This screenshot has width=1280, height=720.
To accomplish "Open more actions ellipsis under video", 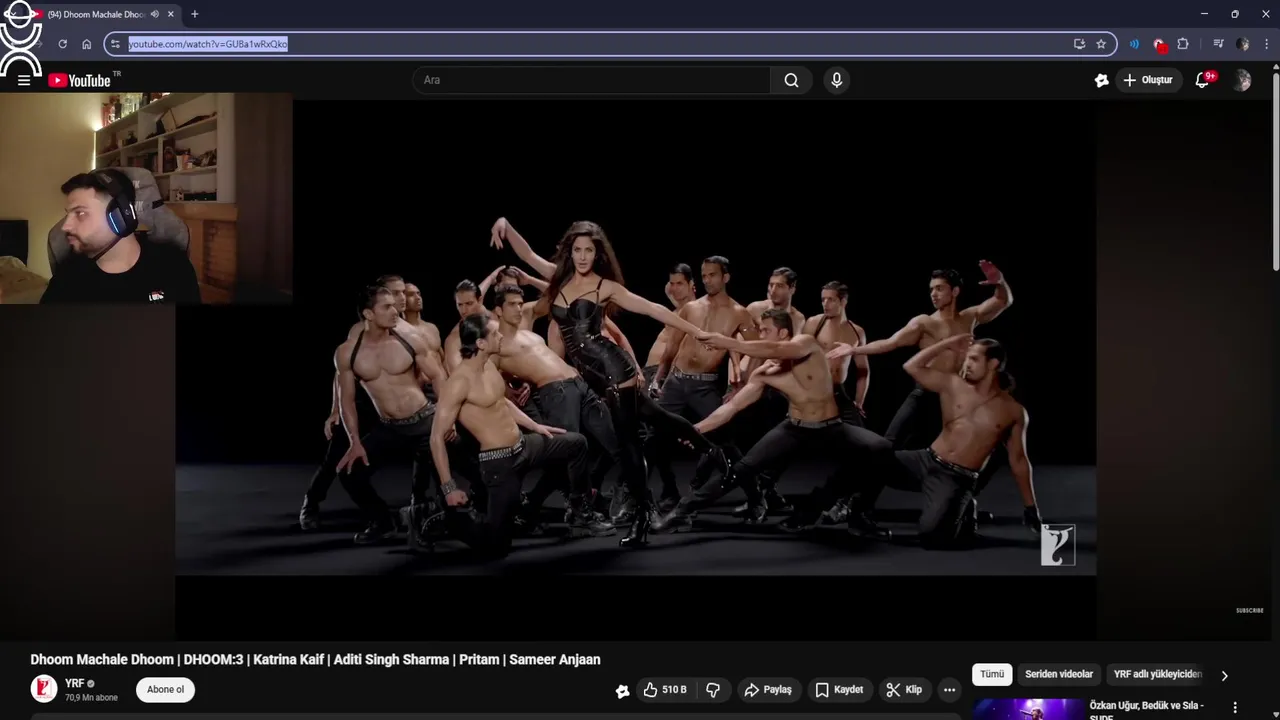I will [x=949, y=690].
